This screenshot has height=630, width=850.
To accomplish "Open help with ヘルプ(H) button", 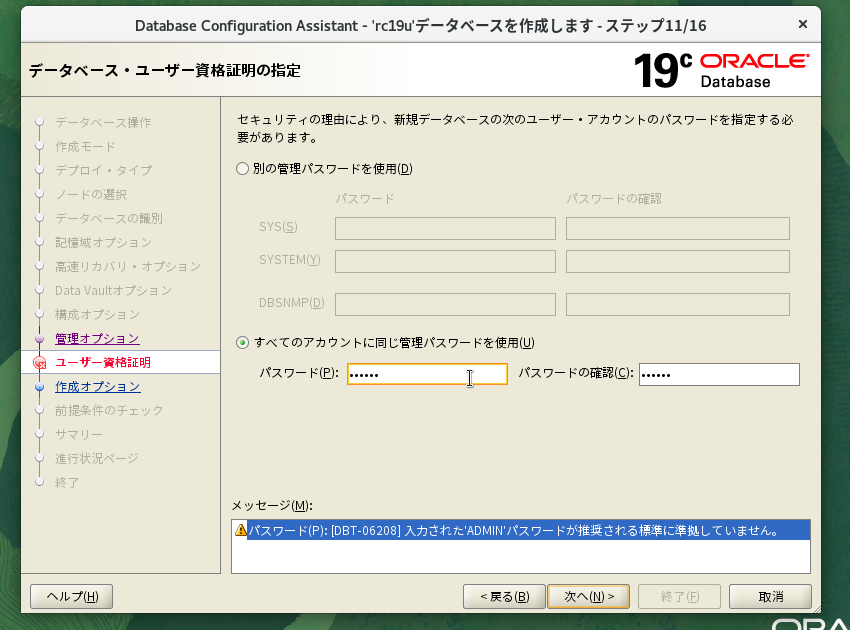I will point(72,596).
